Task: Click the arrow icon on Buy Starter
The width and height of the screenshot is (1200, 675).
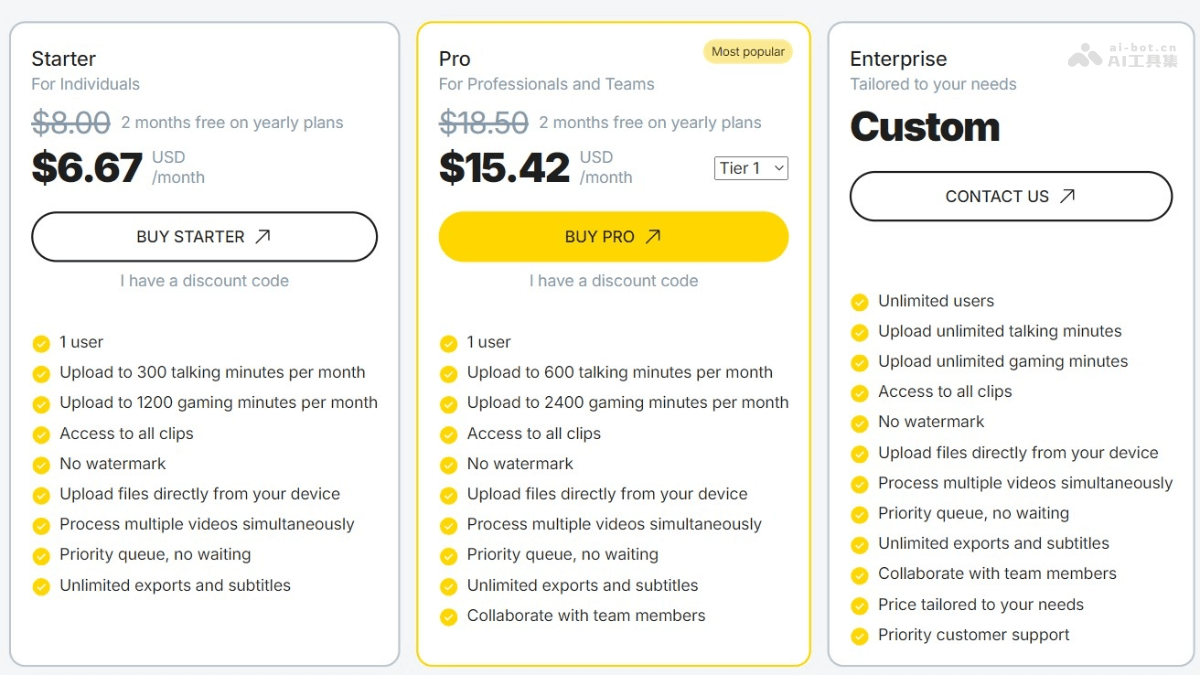Action: pyautogui.click(x=263, y=237)
